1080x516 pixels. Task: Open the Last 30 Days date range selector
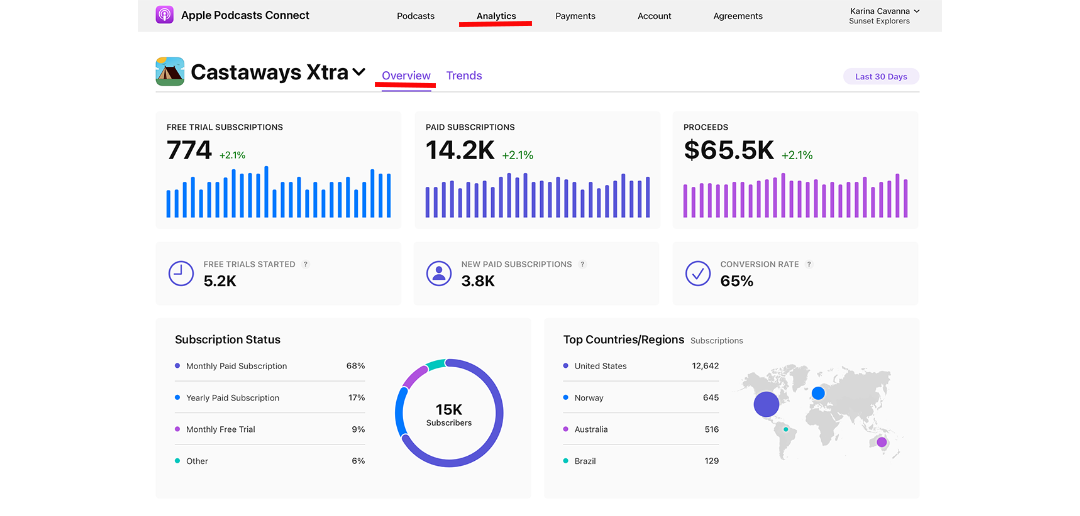tap(881, 77)
